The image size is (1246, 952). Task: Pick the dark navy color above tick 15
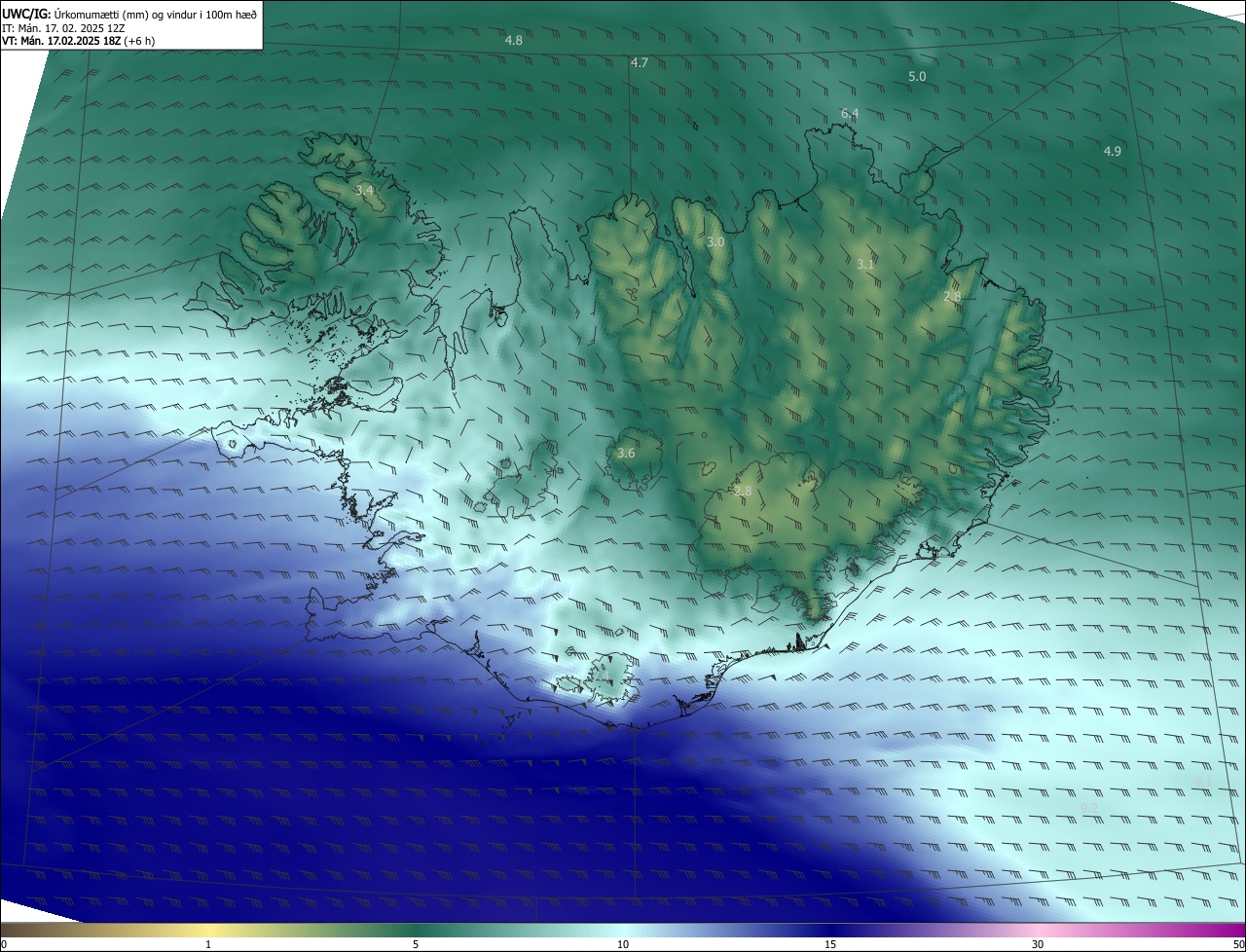830,930
